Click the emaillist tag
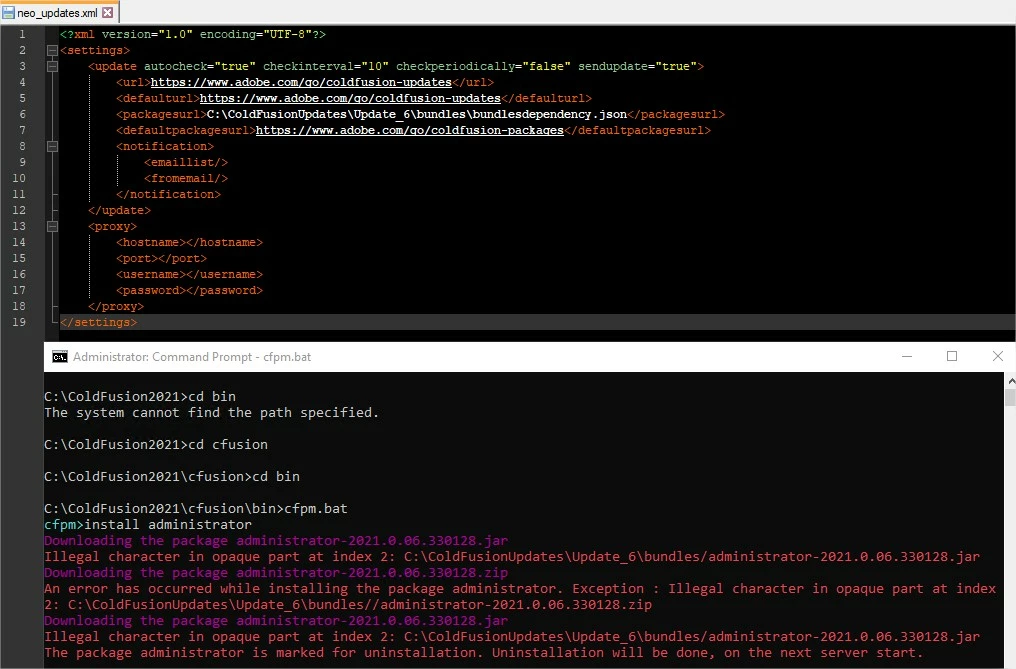The height and width of the screenshot is (669, 1016). [186, 162]
